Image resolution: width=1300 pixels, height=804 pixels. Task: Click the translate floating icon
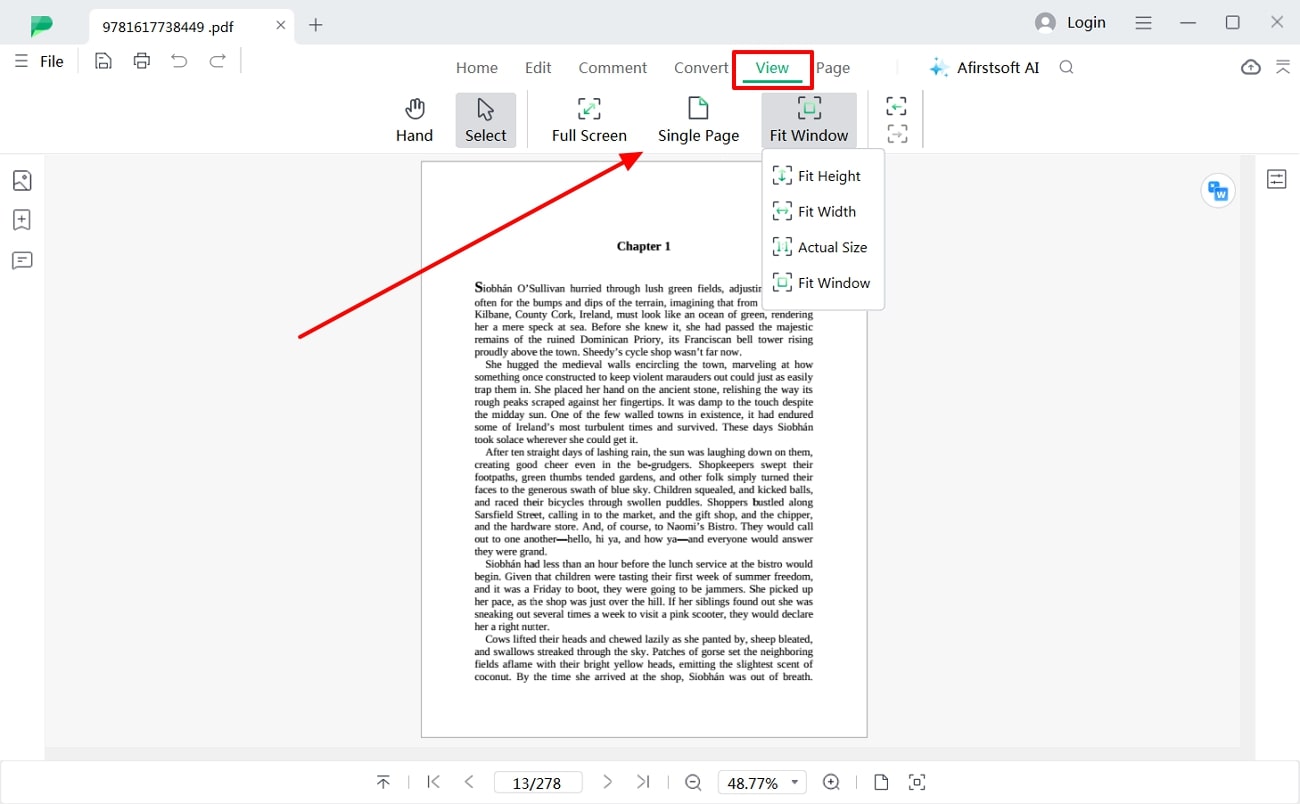point(1218,191)
